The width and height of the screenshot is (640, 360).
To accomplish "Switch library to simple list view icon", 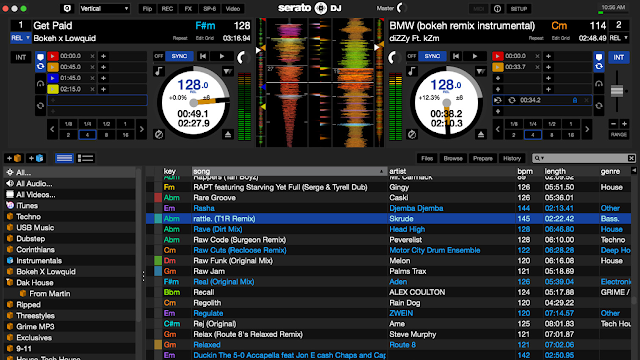I will point(64,158).
